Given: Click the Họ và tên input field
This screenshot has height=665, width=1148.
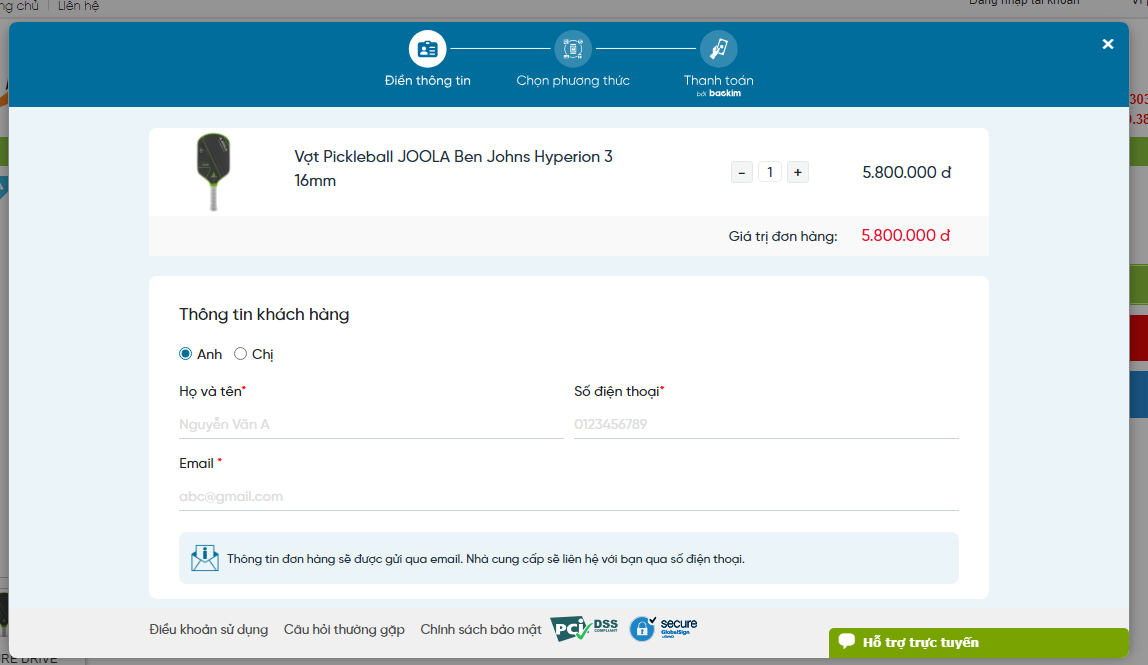Looking at the screenshot, I should coord(370,424).
